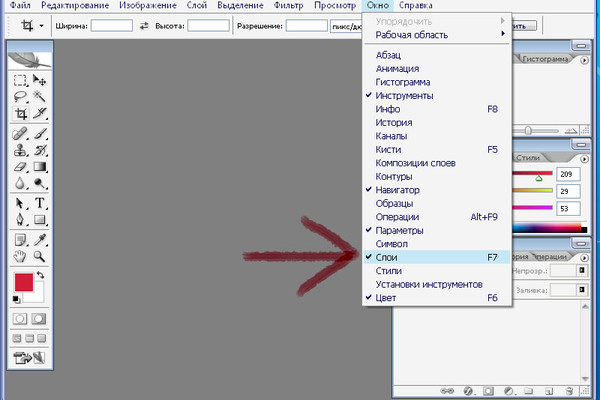The image size is (600, 400).
Task: Select the Lasso tool
Action: [x=20, y=96]
